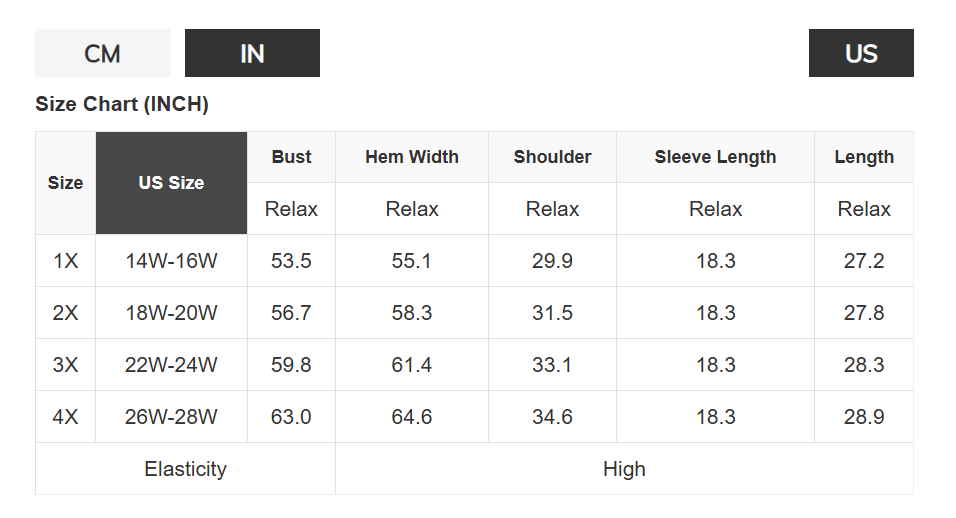Select the 3X size row label
Image resolution: width=956 pixels, height=518 pixels.
[x=65, y=365]
